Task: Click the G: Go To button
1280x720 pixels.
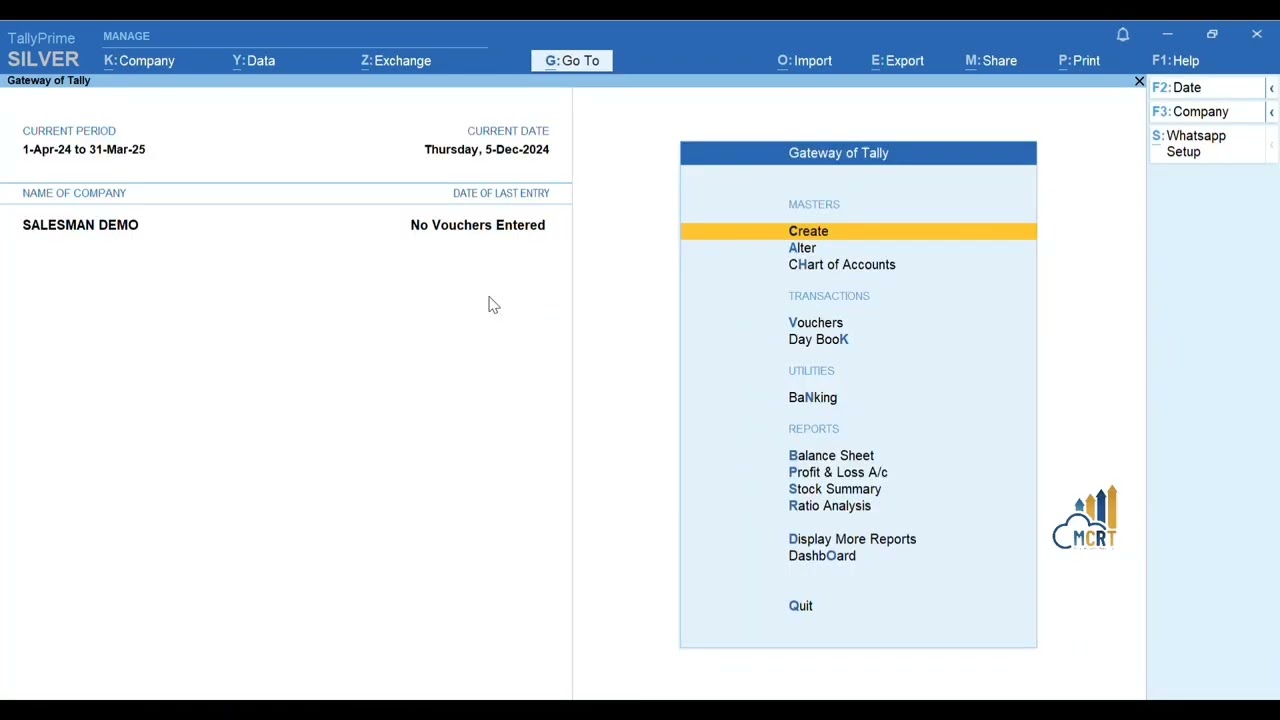Action: (x=572, y=61)
